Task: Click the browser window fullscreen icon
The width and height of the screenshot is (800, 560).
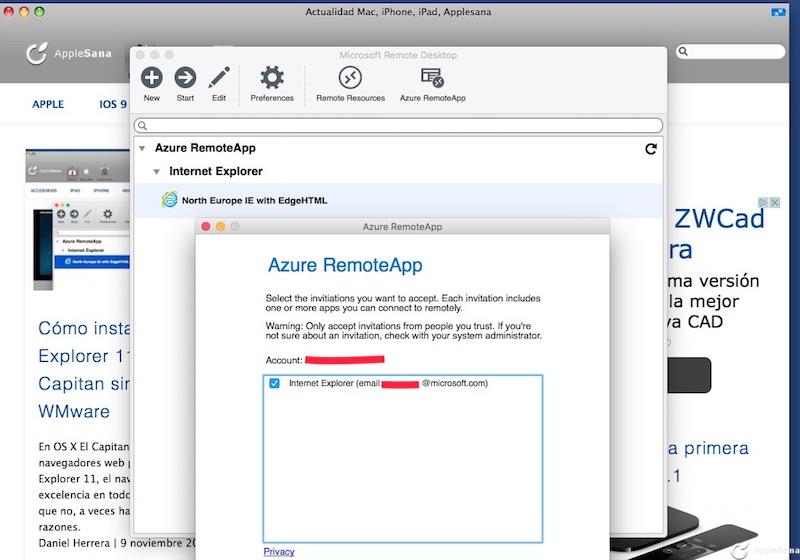Action: pyautogui.click(x=779, y=12)
